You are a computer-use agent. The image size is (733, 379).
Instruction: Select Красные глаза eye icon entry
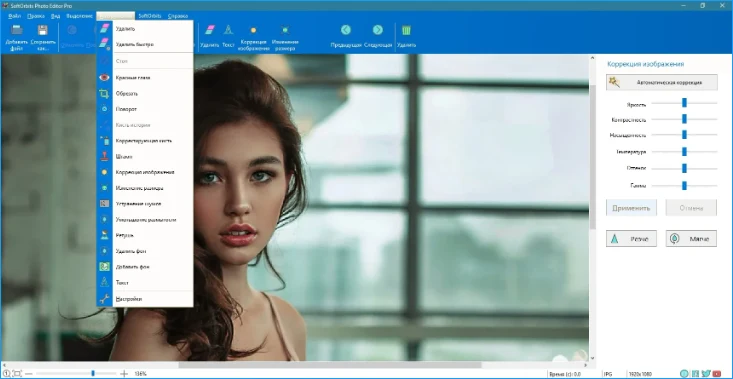point(145,78)
